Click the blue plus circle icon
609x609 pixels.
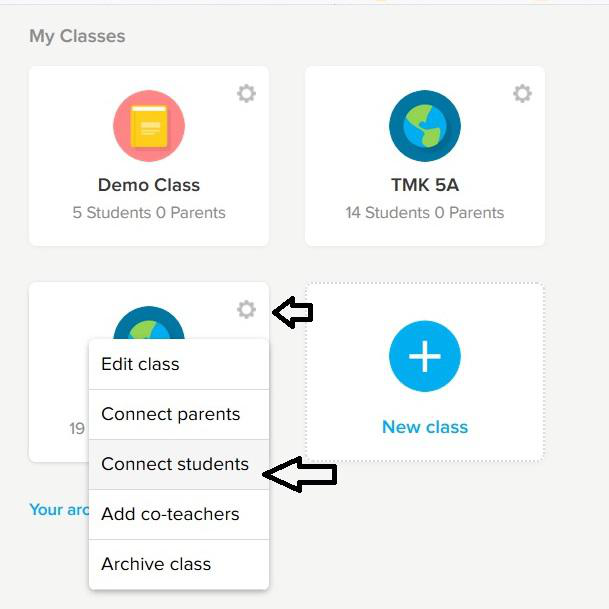(x=425, y=357)
